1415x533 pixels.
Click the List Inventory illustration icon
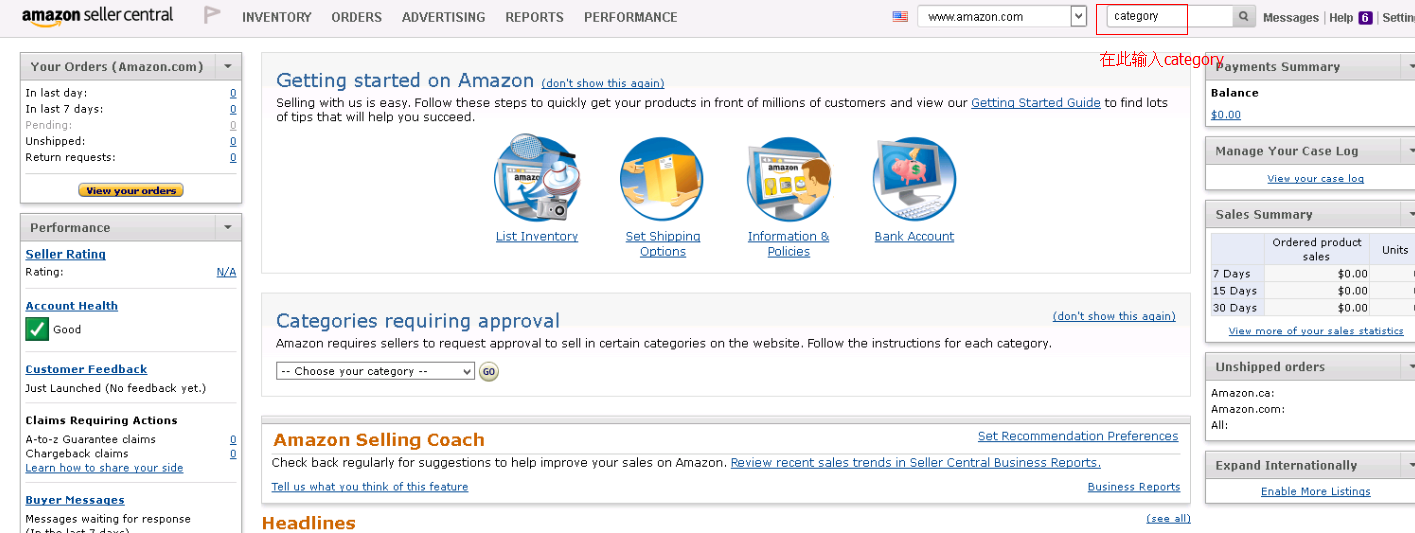[x=536, y=180]
